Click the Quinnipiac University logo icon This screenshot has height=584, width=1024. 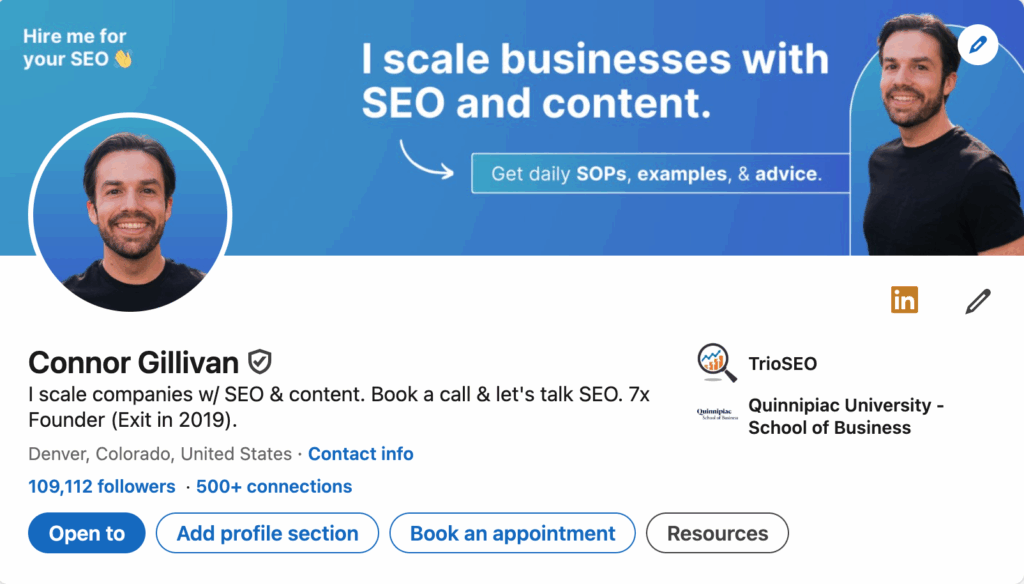pyautogui.click(x=713, y=415)
